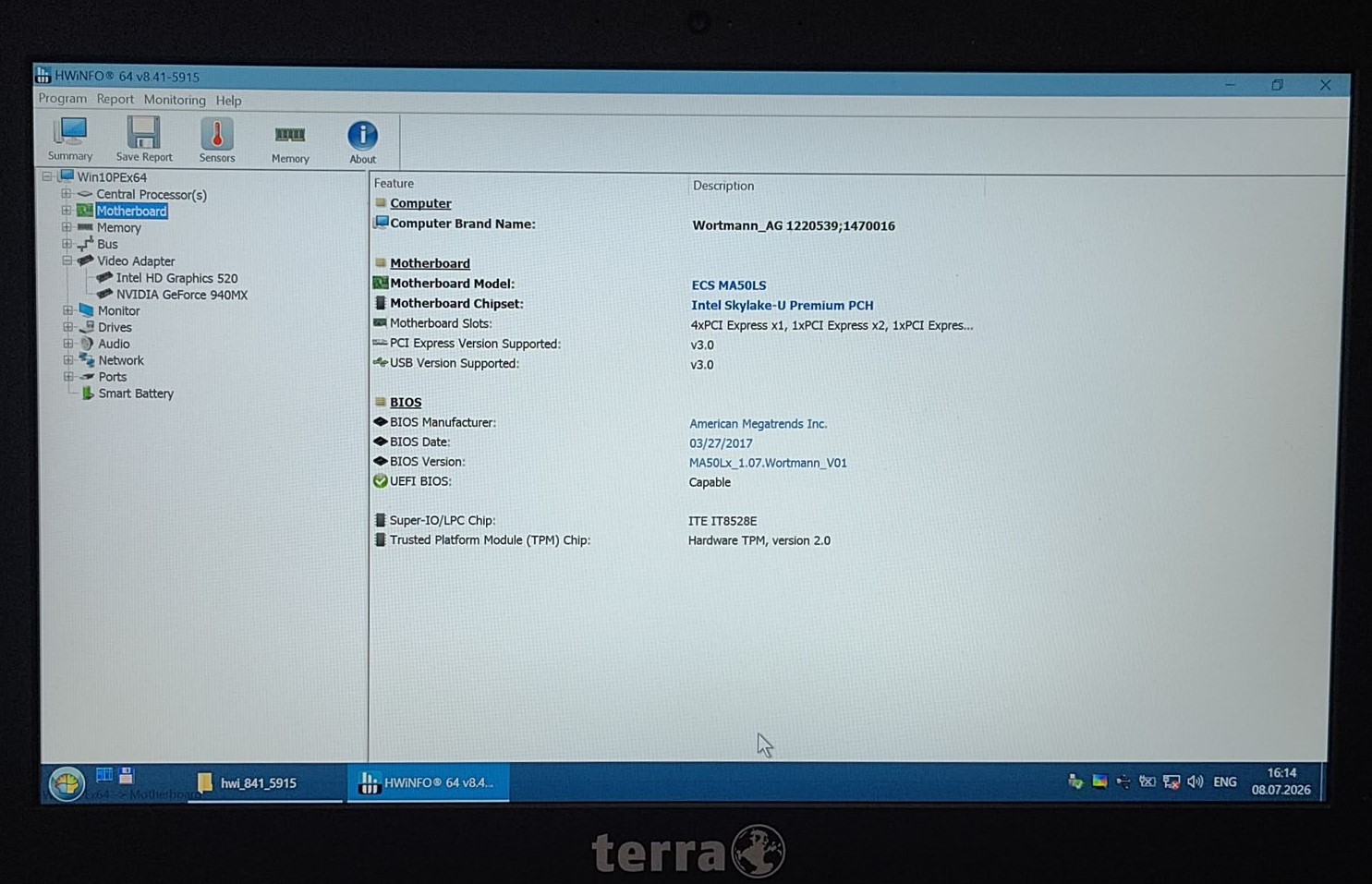
Task: Expand the Bus tree node
Action: (x=67, y=244)
